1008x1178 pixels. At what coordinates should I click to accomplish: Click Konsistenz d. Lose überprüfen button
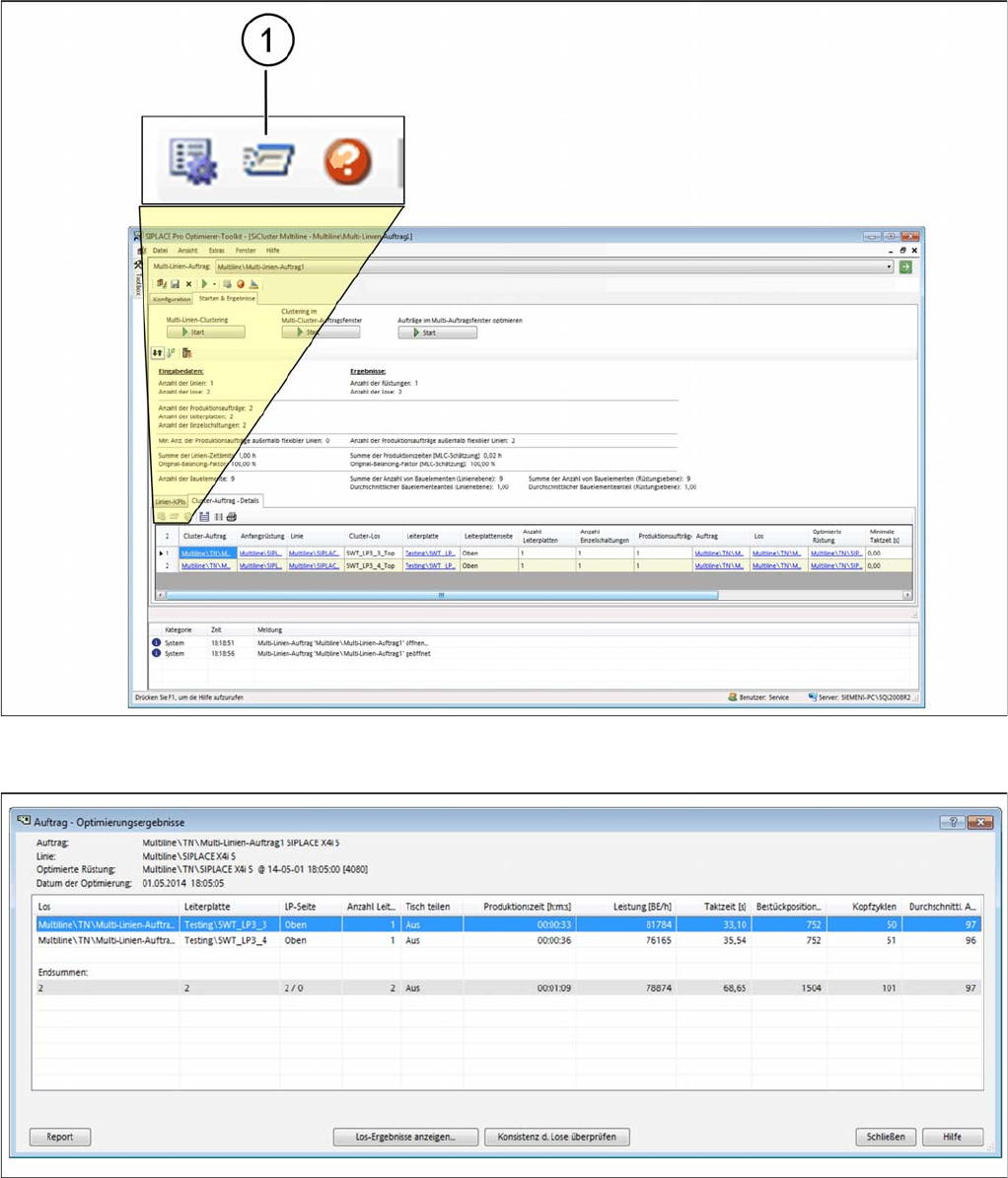pyautogui.click(x=556, y=1137)
